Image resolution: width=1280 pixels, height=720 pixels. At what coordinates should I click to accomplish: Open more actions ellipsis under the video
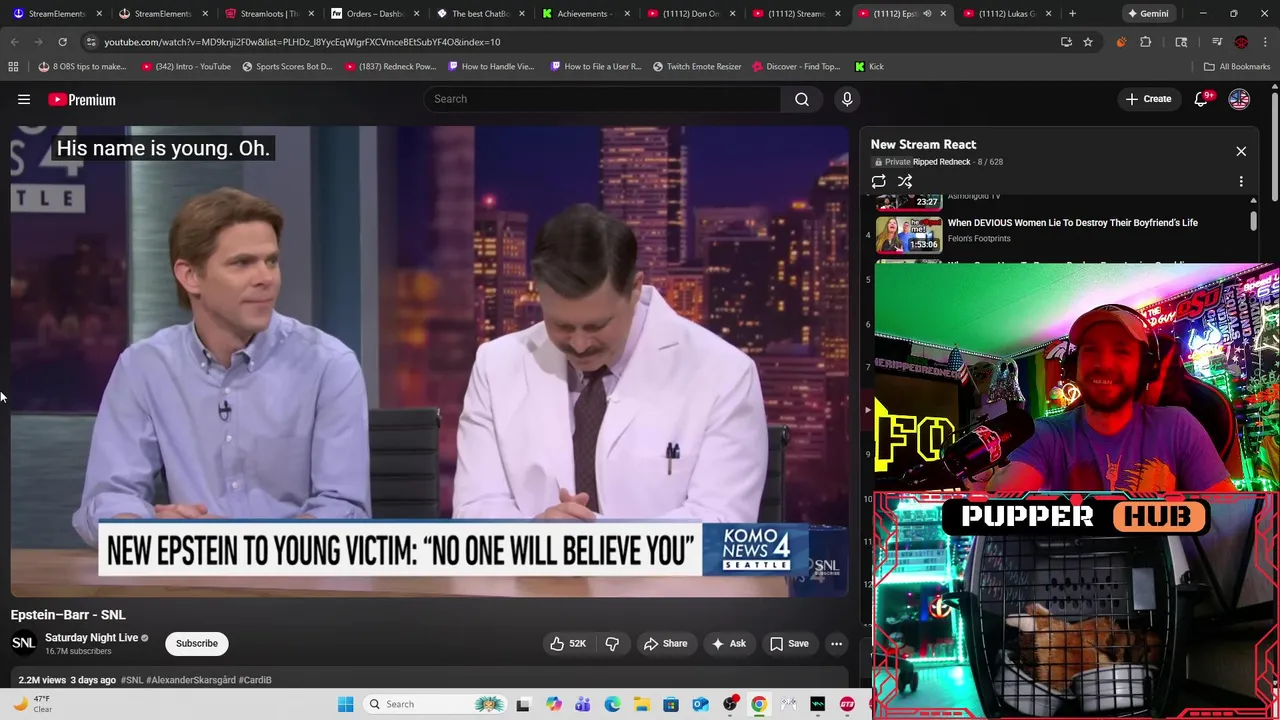pos(836,644)
